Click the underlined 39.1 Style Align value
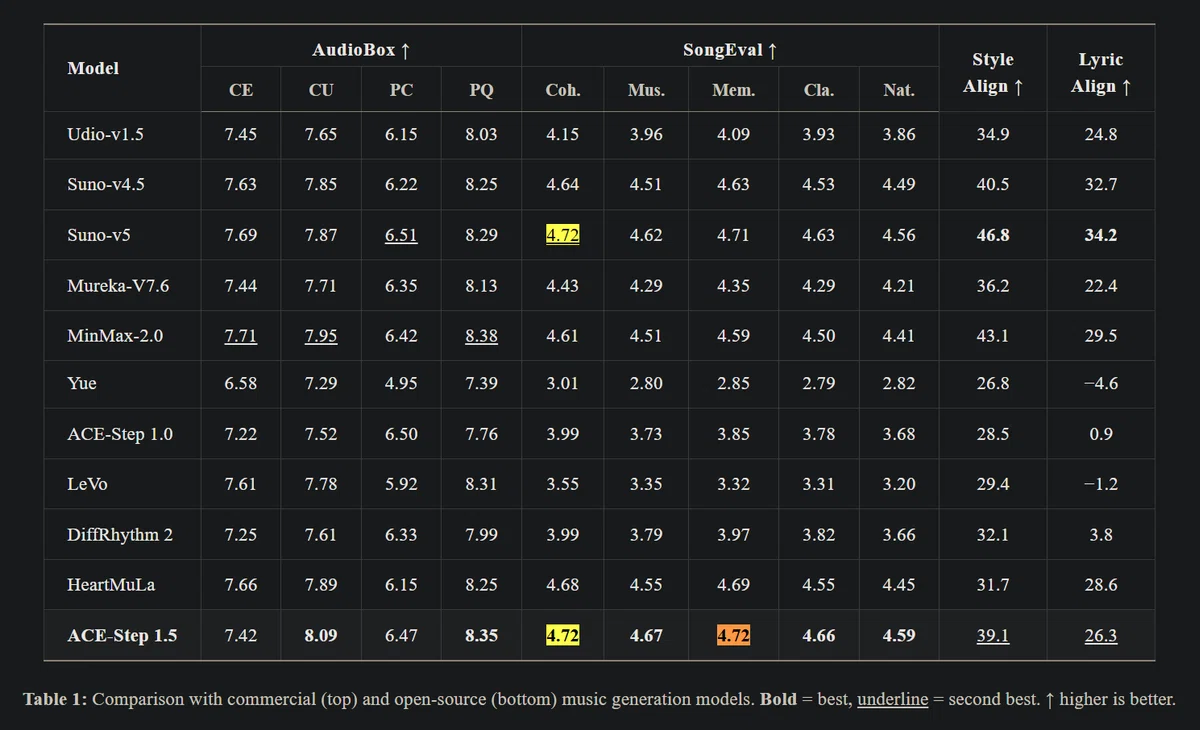Image resolution: width=1200 pixels, height=730 pixels. coord(993,635)
